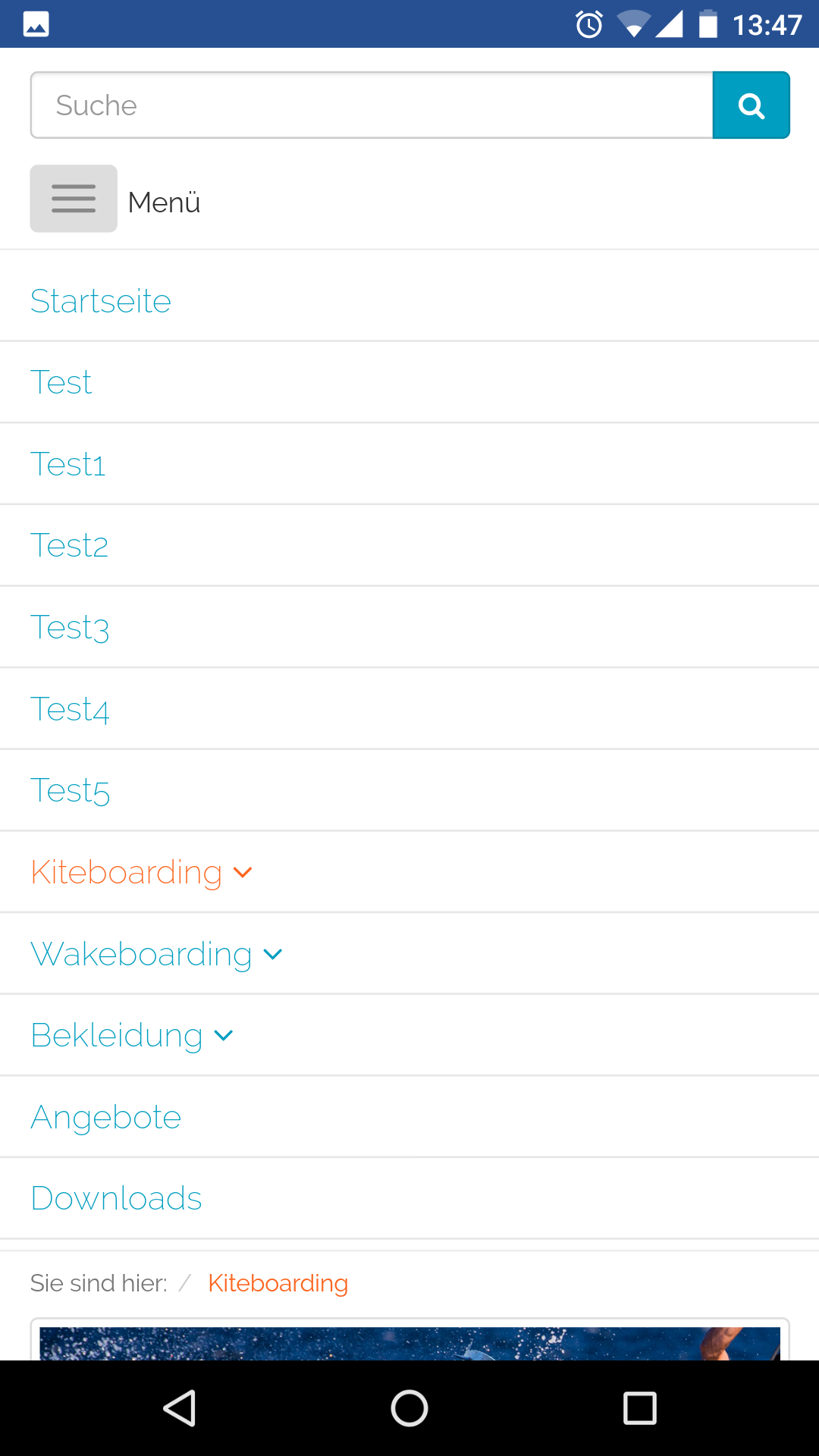Open the Test4 menu link

tap(70, 710)
